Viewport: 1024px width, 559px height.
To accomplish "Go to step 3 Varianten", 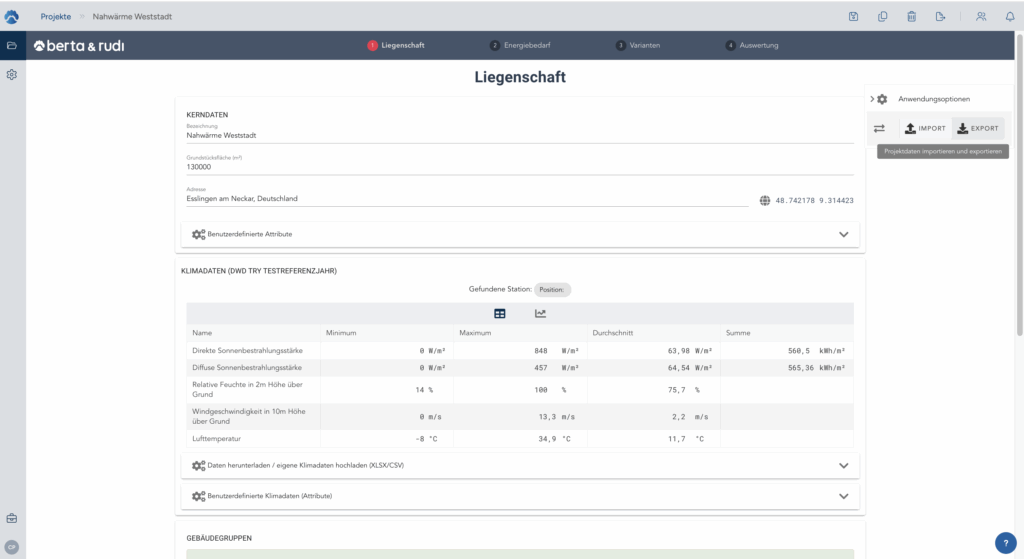I will point(637,45).
